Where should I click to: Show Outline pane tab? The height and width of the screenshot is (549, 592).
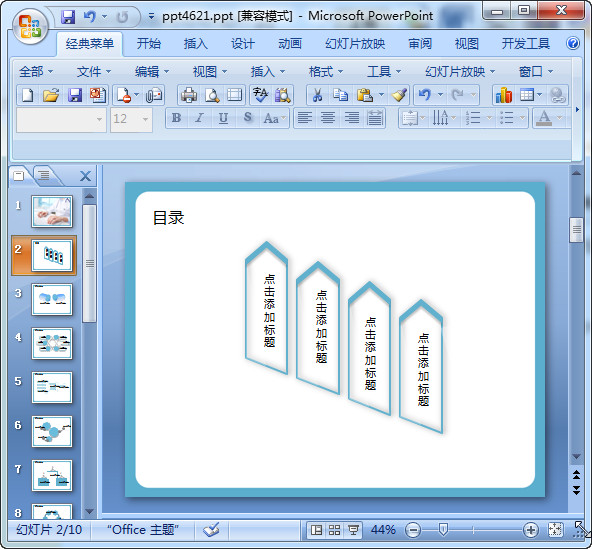(44, 175)
